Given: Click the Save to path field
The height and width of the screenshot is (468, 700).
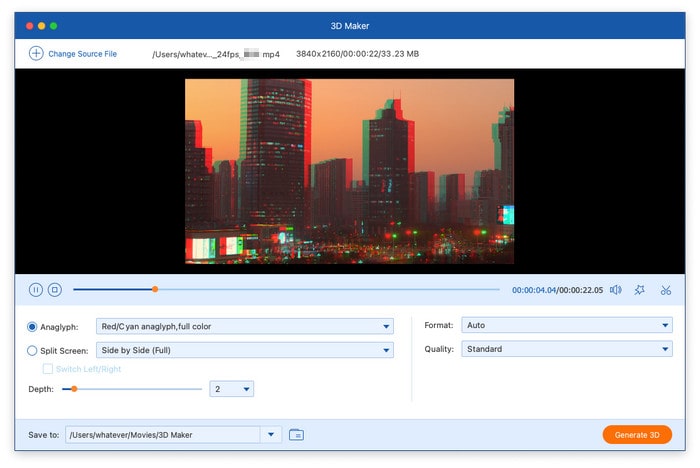Looking at the screenshot, I should (162, 434).
